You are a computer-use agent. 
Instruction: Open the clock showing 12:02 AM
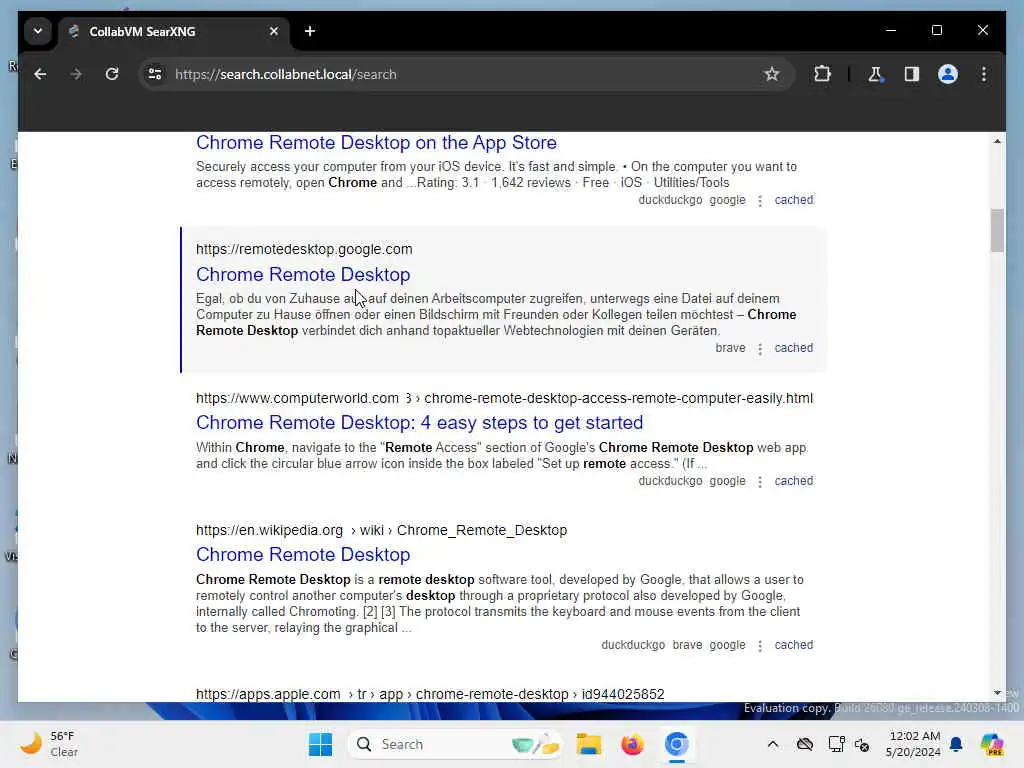click(x=913, y=744)
